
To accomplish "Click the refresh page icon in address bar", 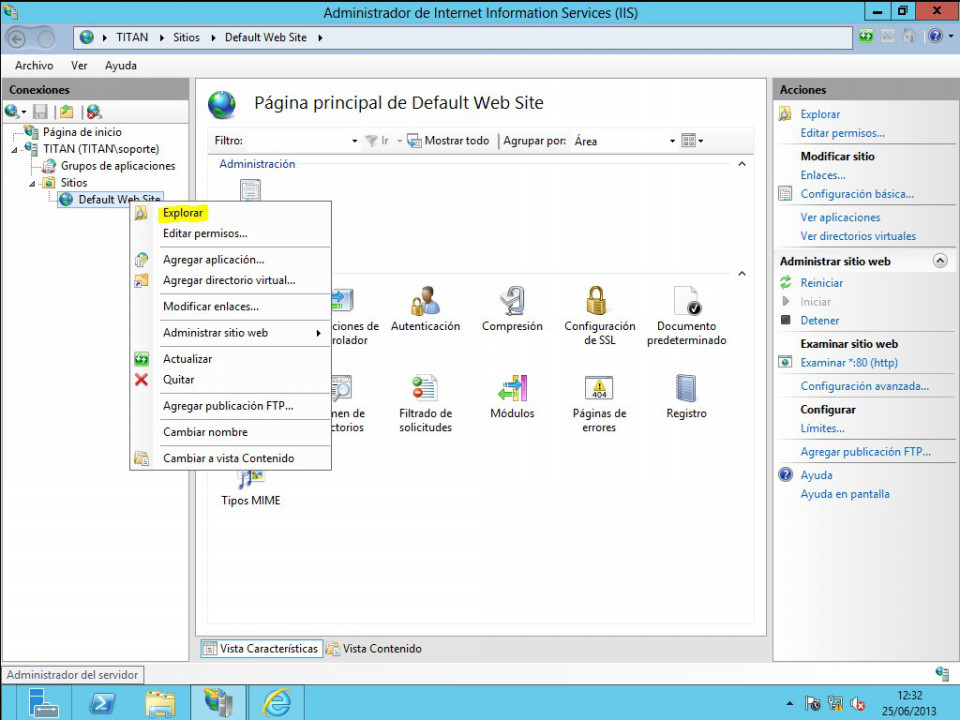I will (x=866, y=36).
